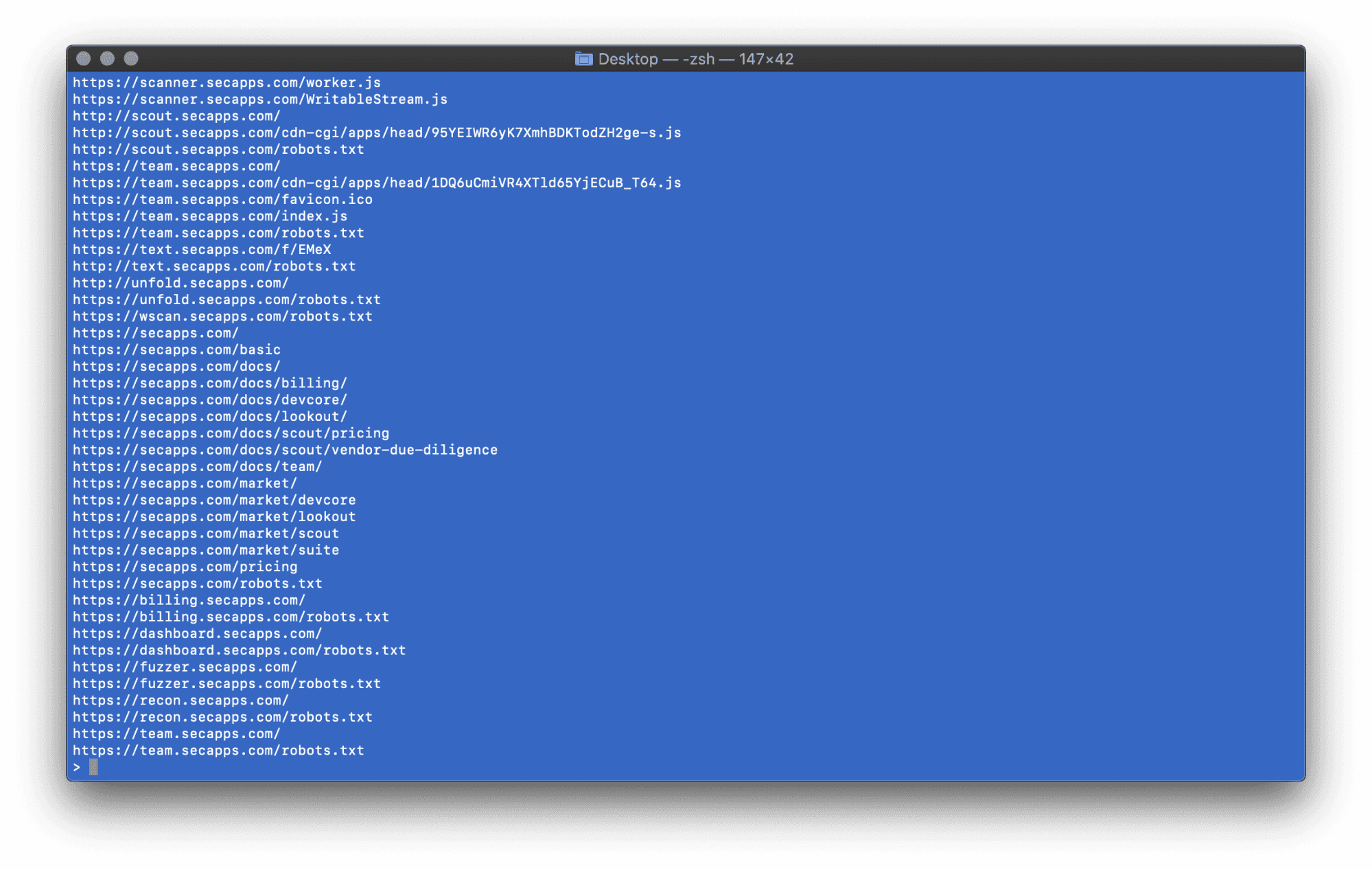
Task: Minimize the terminal using the middle title-bar button
Action: click(108, 59)
